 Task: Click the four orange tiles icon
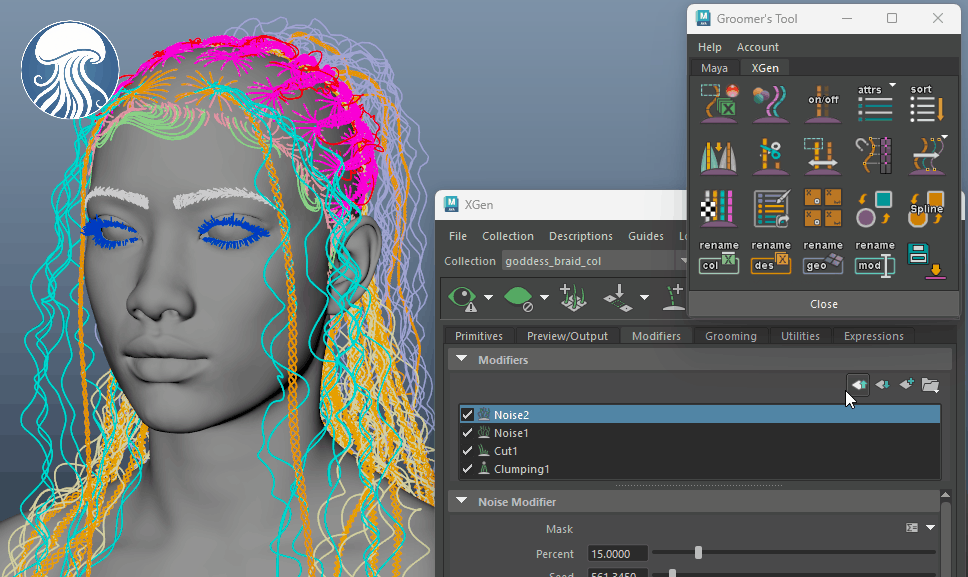pyautogui.click(x=823, y=208)
